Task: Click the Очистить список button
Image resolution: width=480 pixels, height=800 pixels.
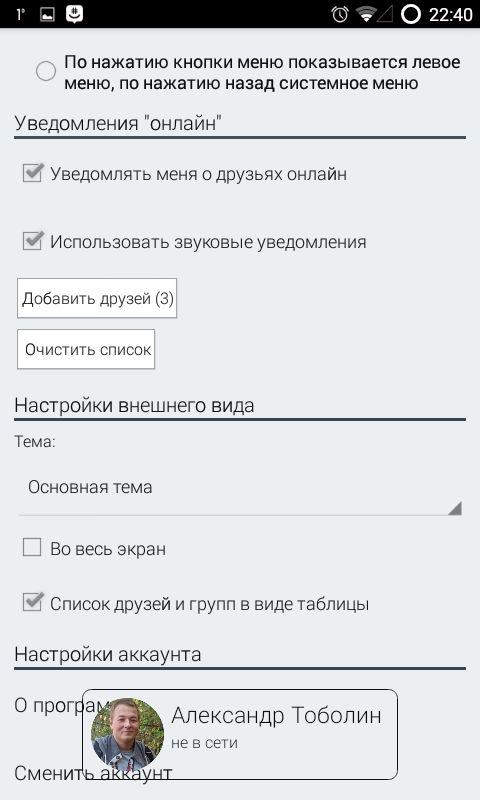Action: point(86,349)
